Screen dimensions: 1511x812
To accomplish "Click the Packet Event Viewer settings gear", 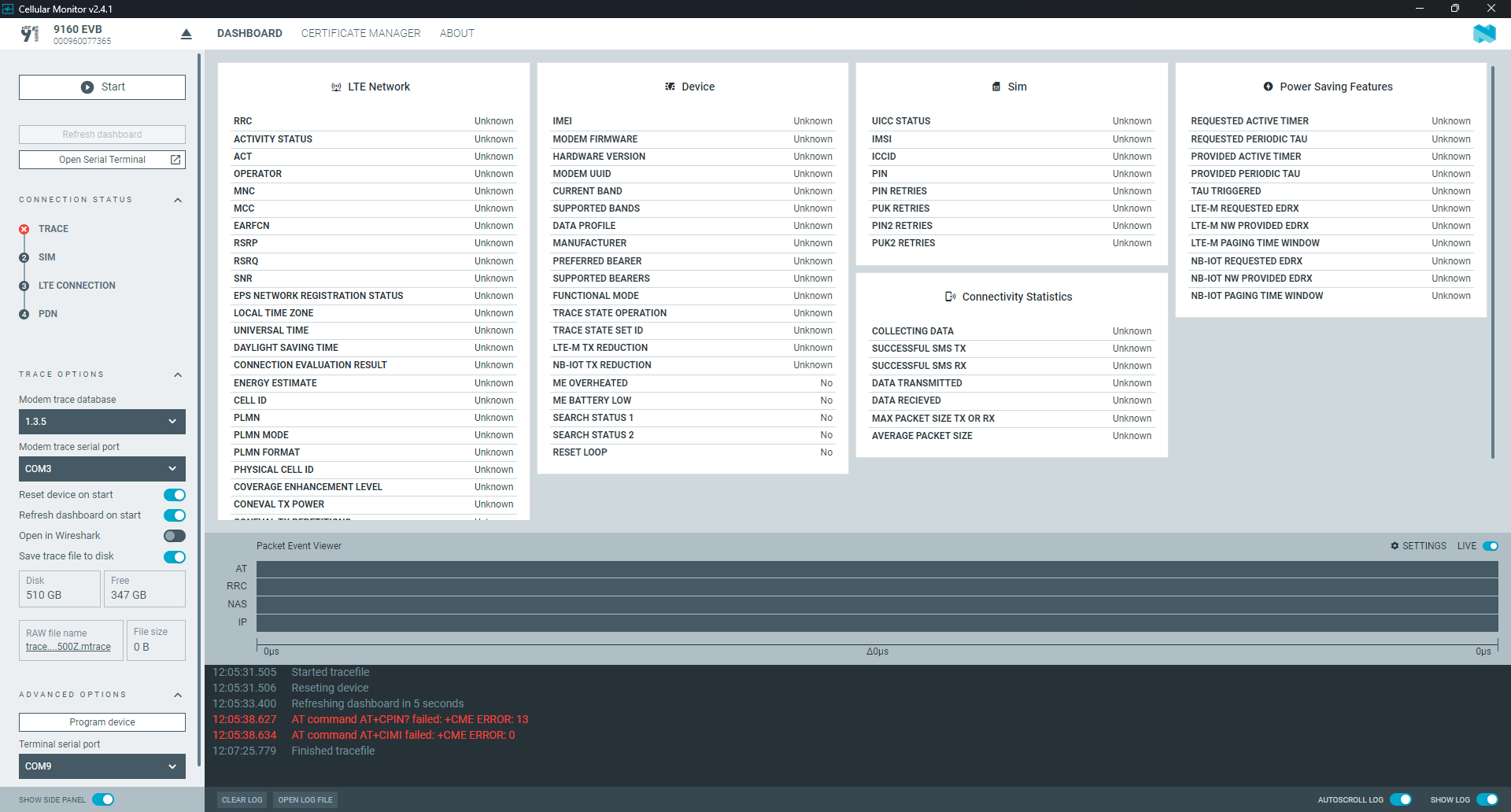I will [1395, 546].
